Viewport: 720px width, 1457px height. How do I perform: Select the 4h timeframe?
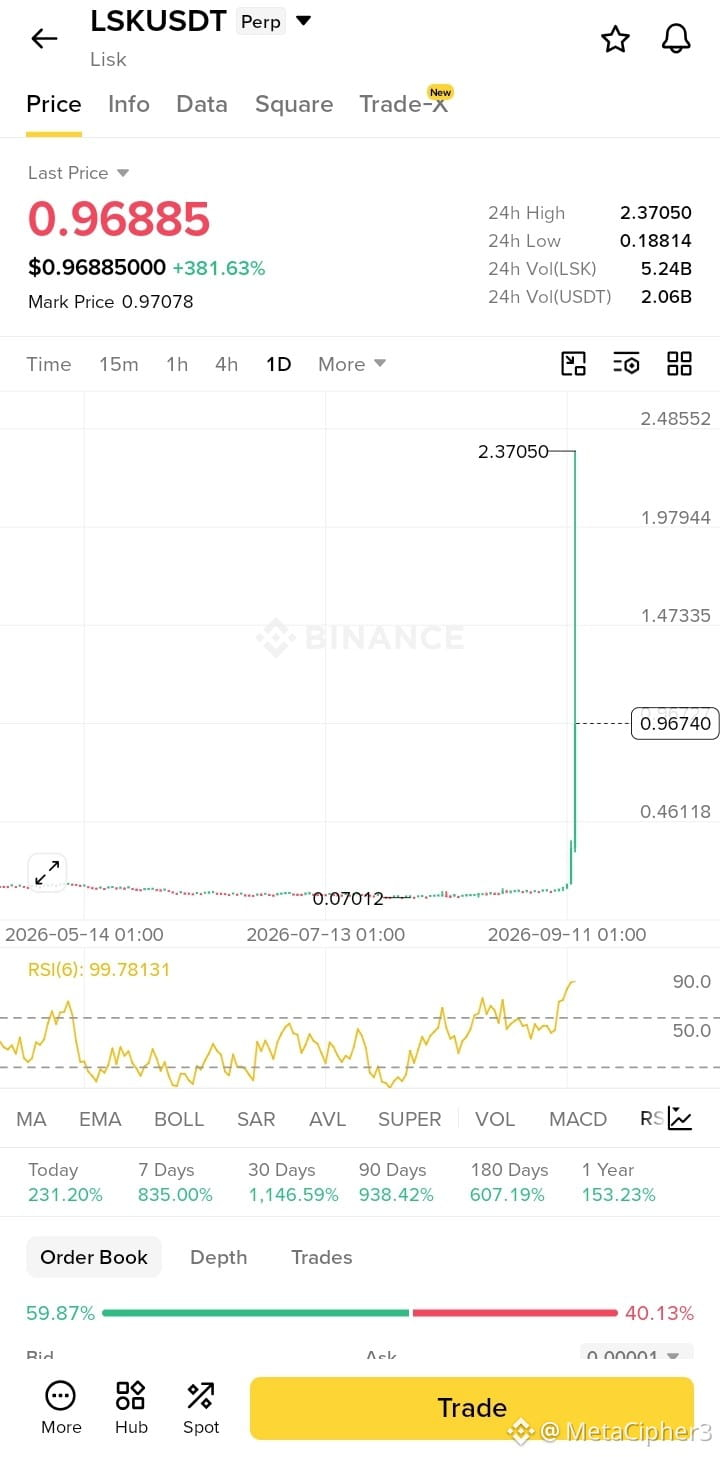[x=227, y=364]
